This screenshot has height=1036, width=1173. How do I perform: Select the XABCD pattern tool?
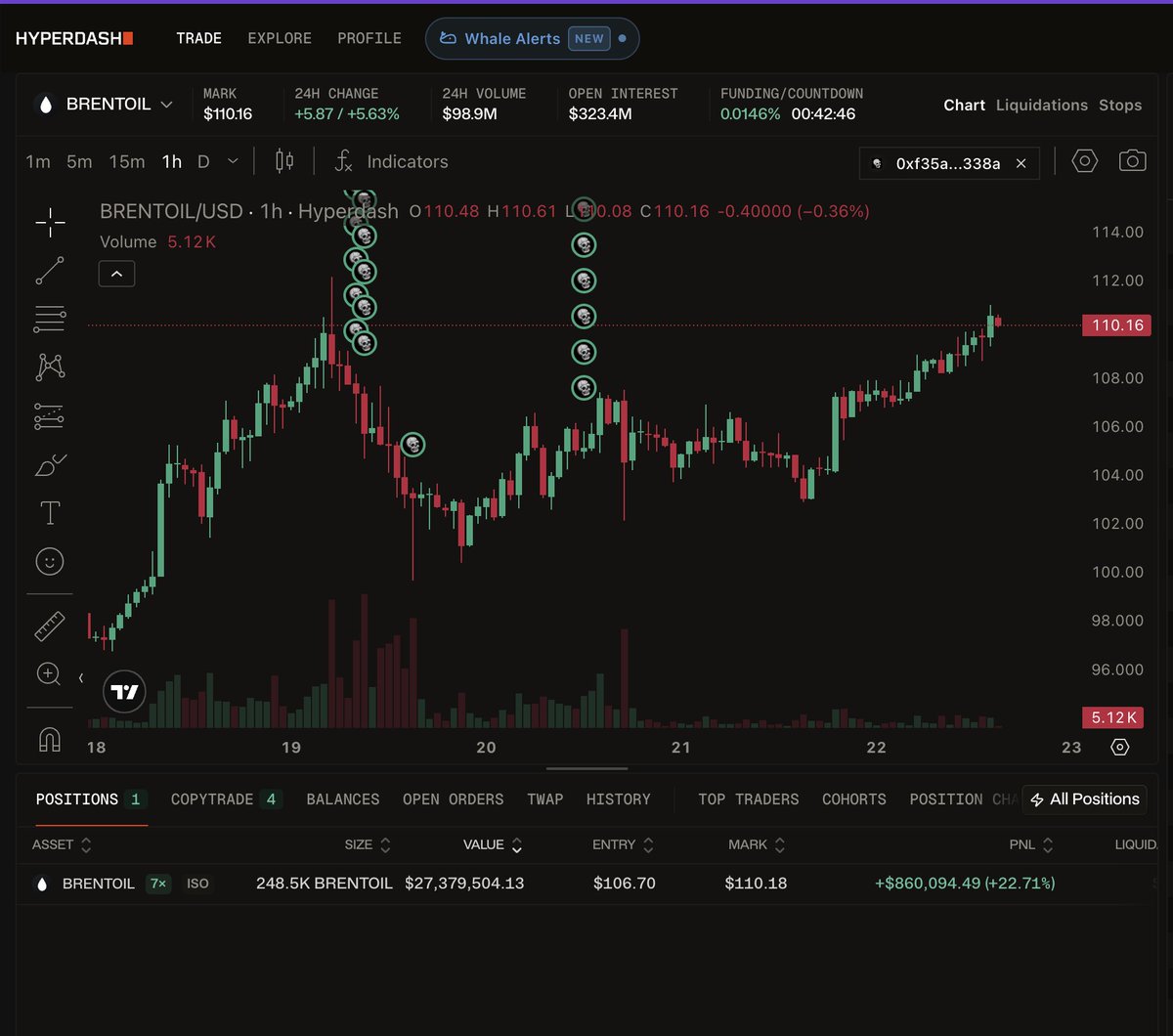[x=50, y=367]
